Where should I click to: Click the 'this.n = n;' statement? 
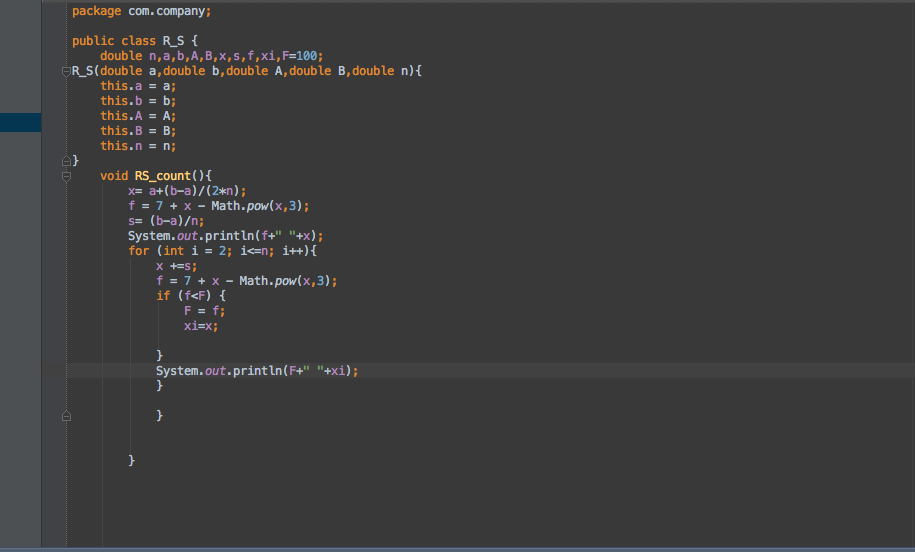pyautogui.click(x=138, y=146)
